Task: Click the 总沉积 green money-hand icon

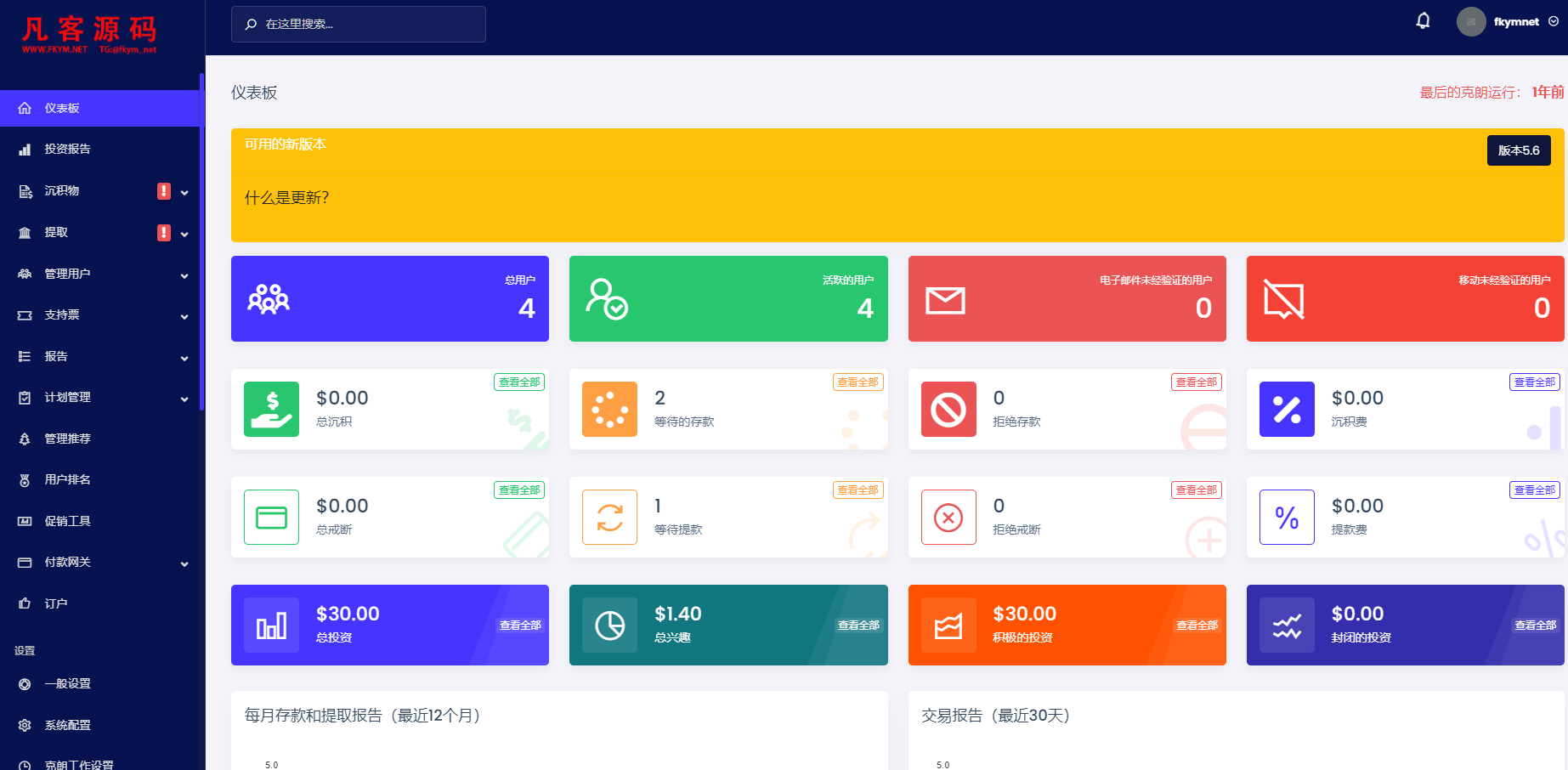Action: click(271, 409)
